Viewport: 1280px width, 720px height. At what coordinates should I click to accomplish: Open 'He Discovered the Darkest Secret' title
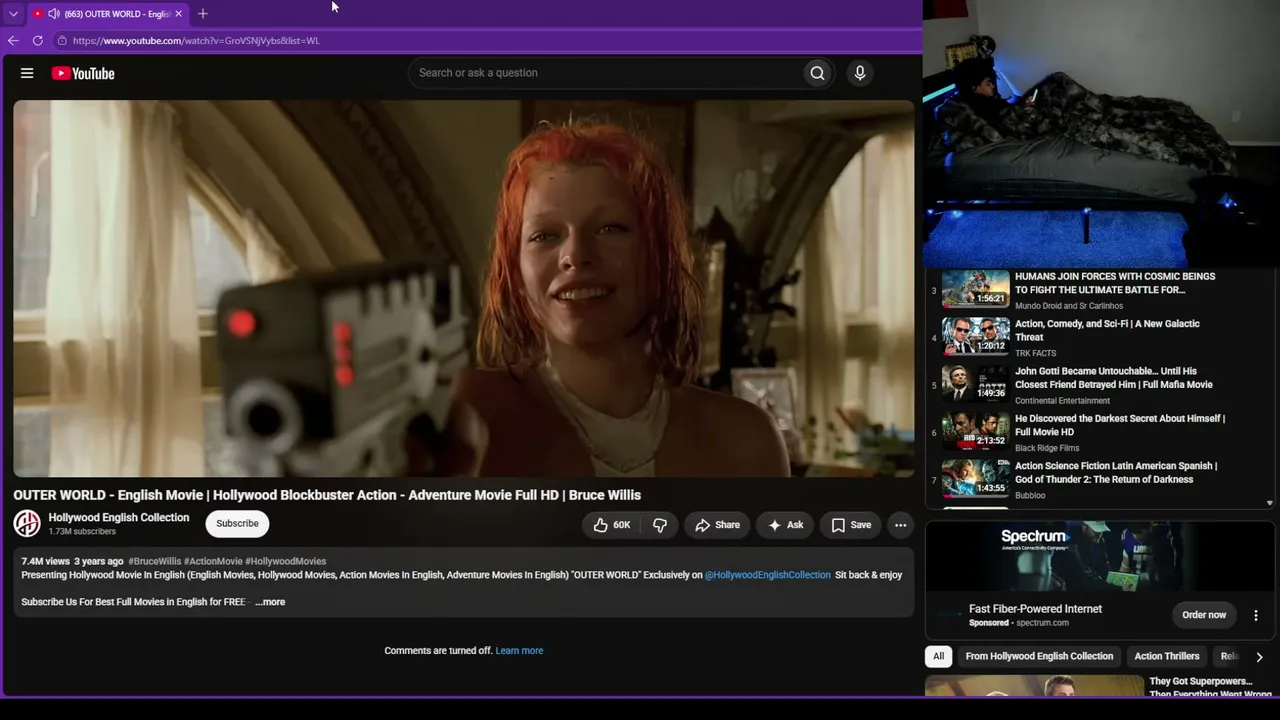[x=1120, y=425]
